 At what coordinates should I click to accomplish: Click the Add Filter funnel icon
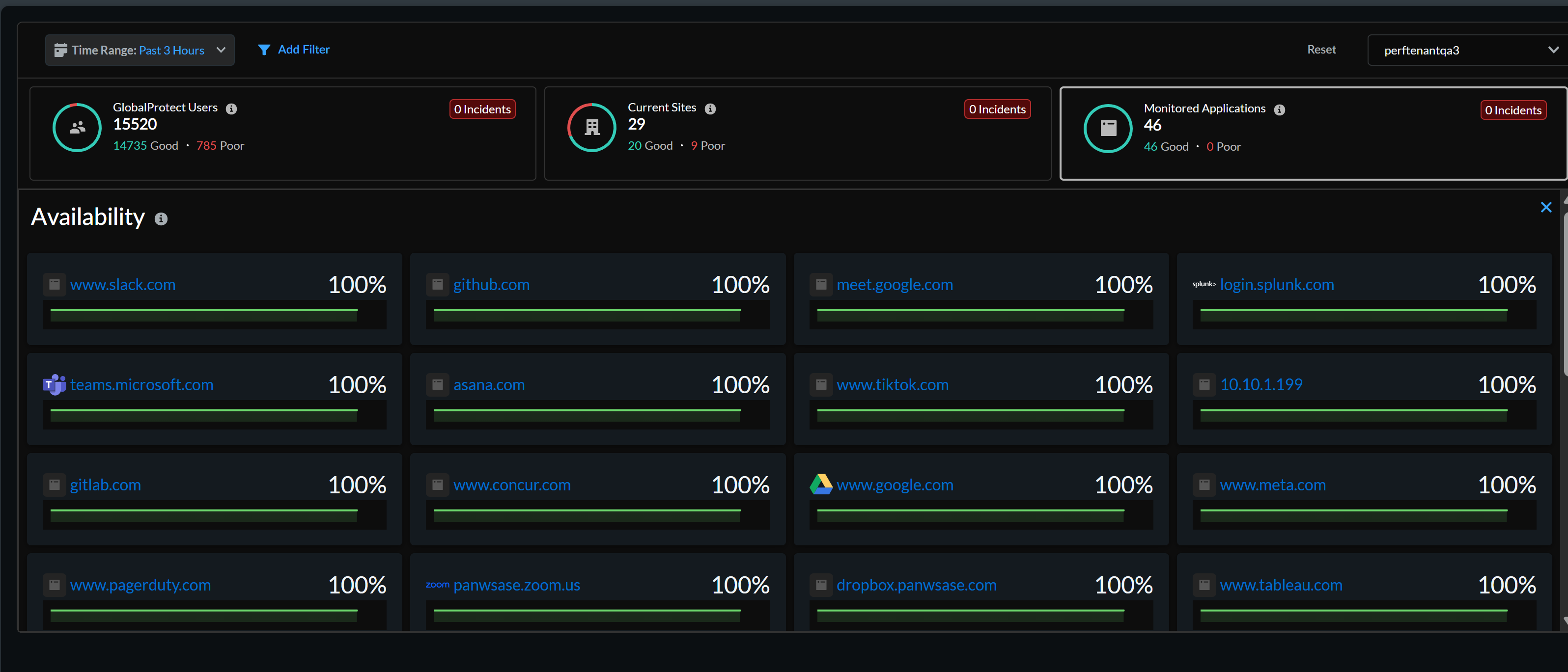(264, 50)
